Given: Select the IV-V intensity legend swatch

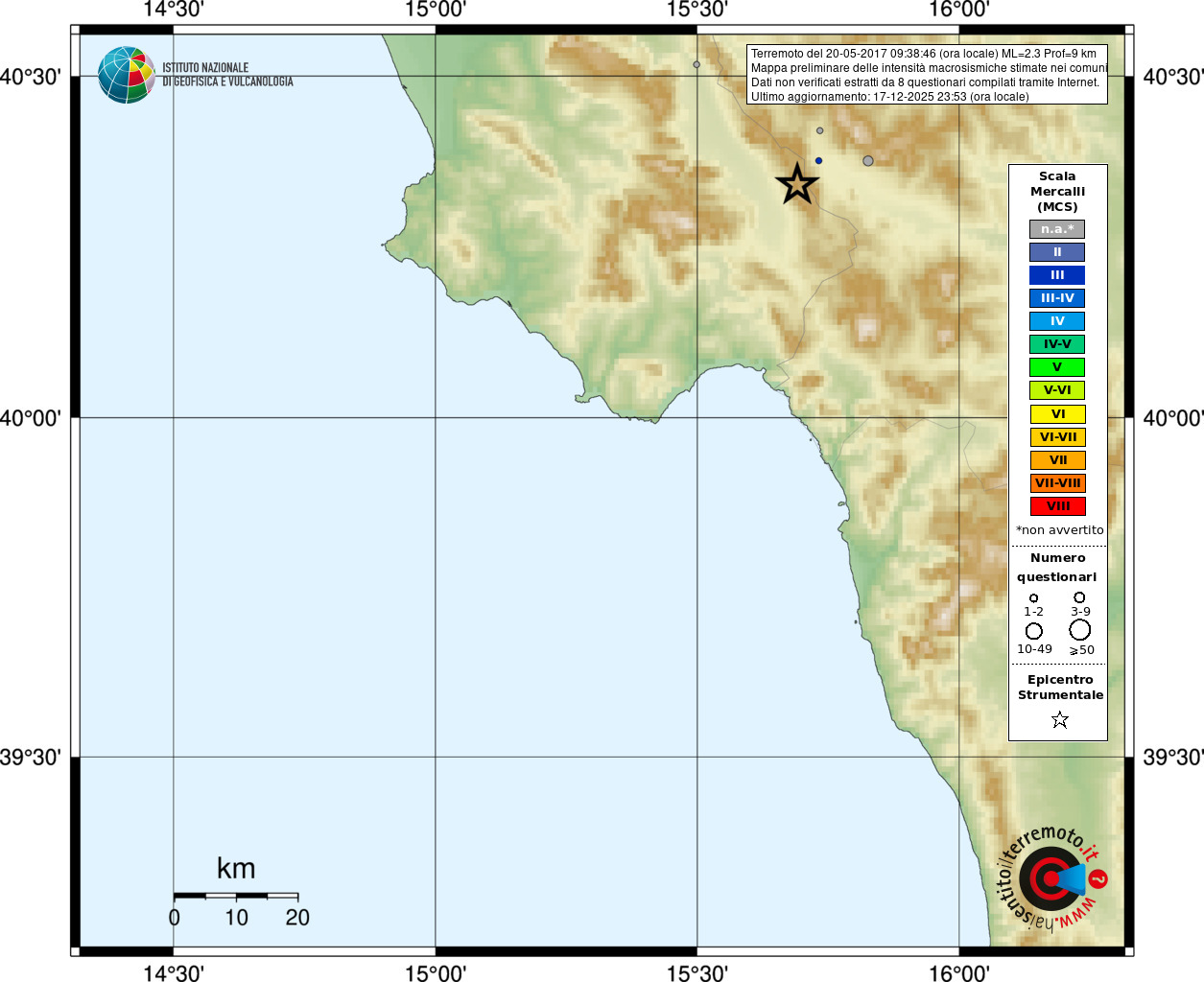Looking at the screenshot, I should point(1057,344).
